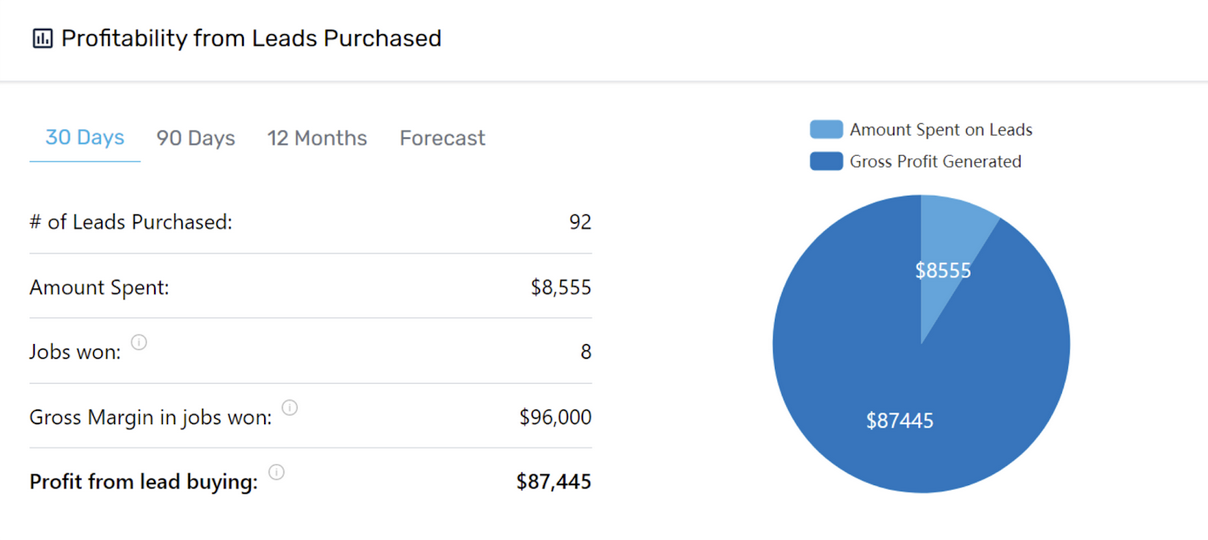Click the Gross Profit Generated legend label

(935, 162)
